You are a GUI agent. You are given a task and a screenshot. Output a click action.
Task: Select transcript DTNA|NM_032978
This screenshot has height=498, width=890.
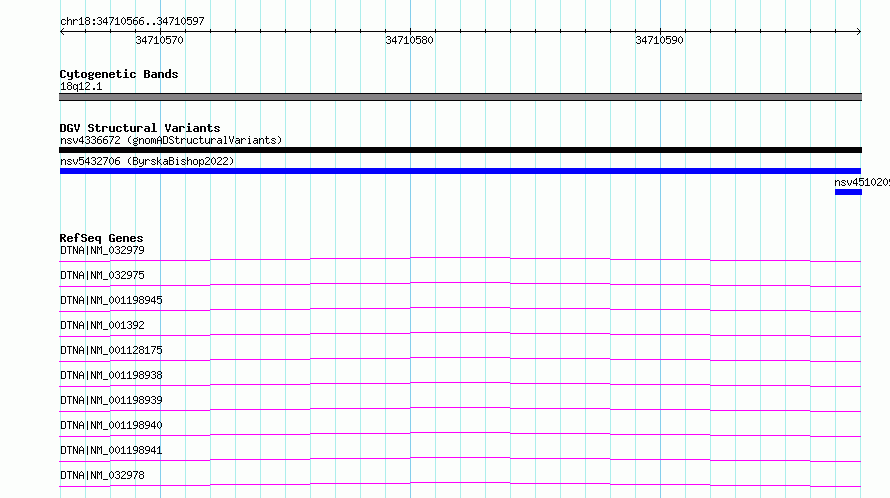tap(102, 475)
